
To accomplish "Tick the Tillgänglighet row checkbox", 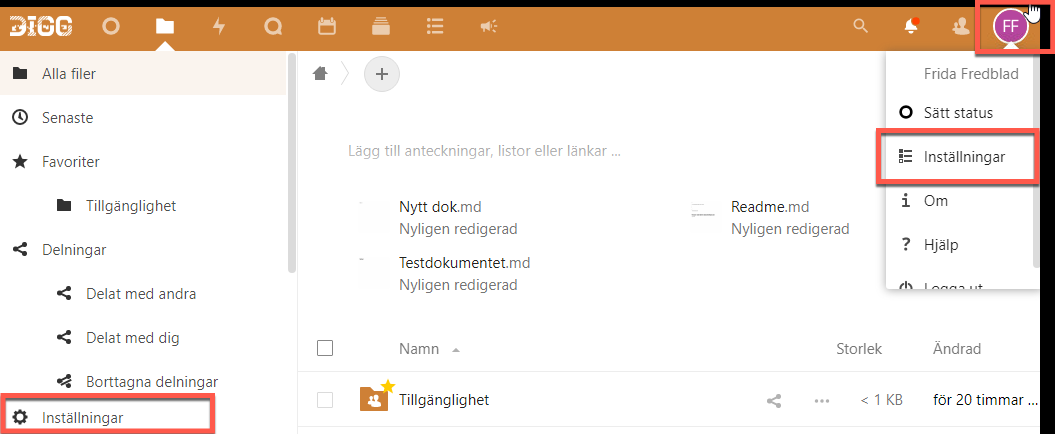I will coord(325,400).
